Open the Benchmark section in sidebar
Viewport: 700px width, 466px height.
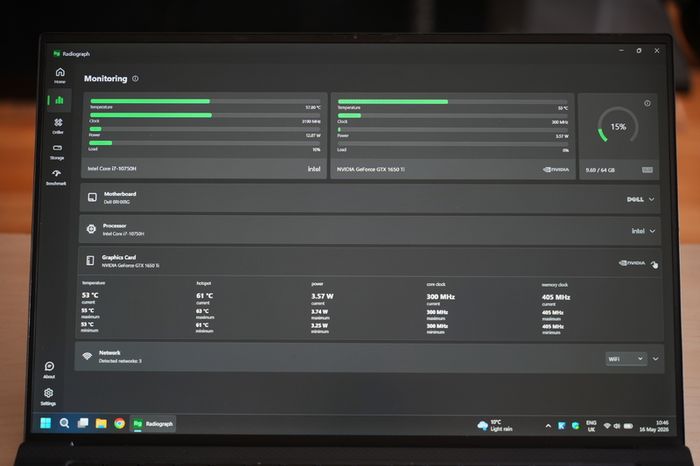coord(56,177)
